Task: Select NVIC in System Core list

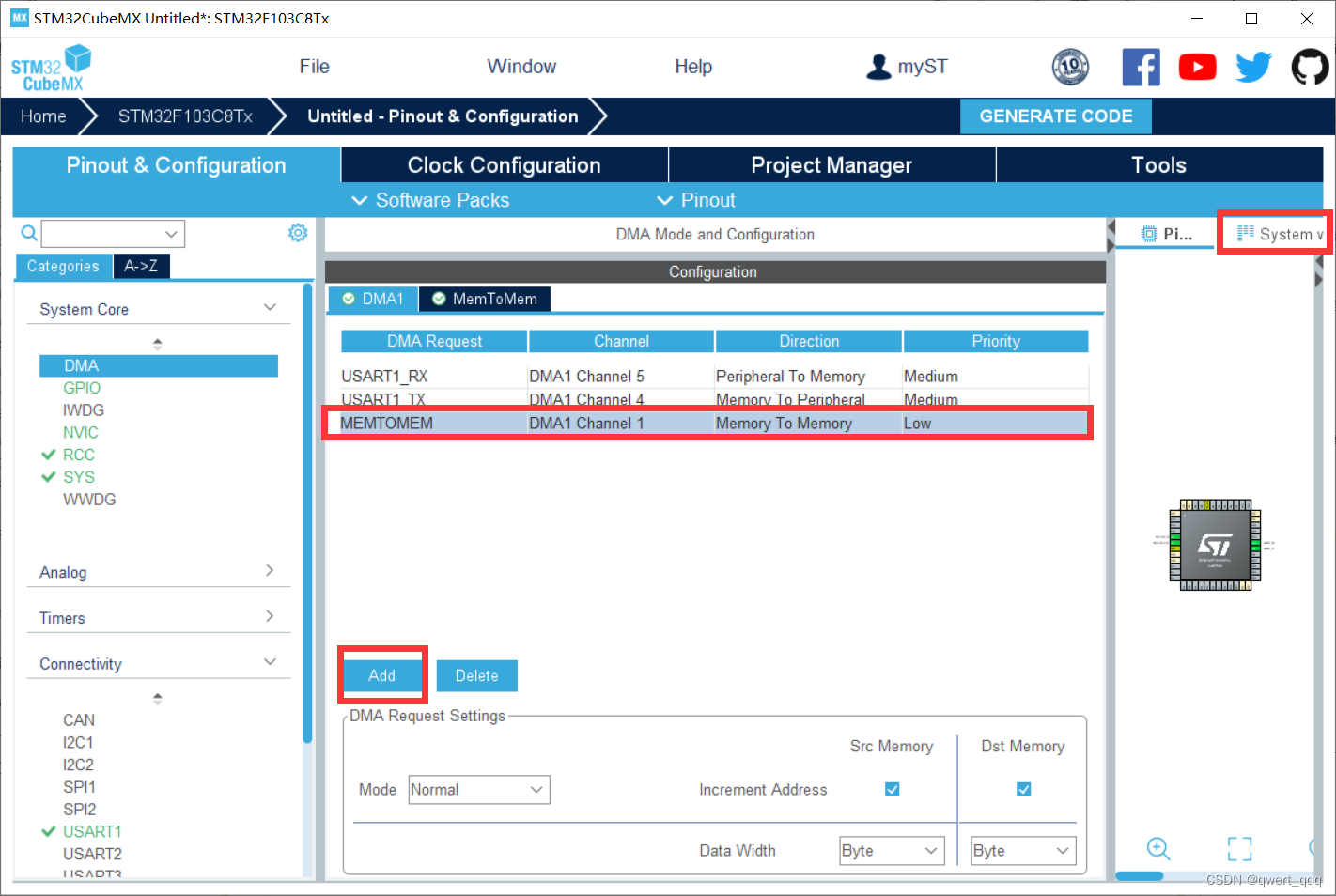Action: (81, 433)
